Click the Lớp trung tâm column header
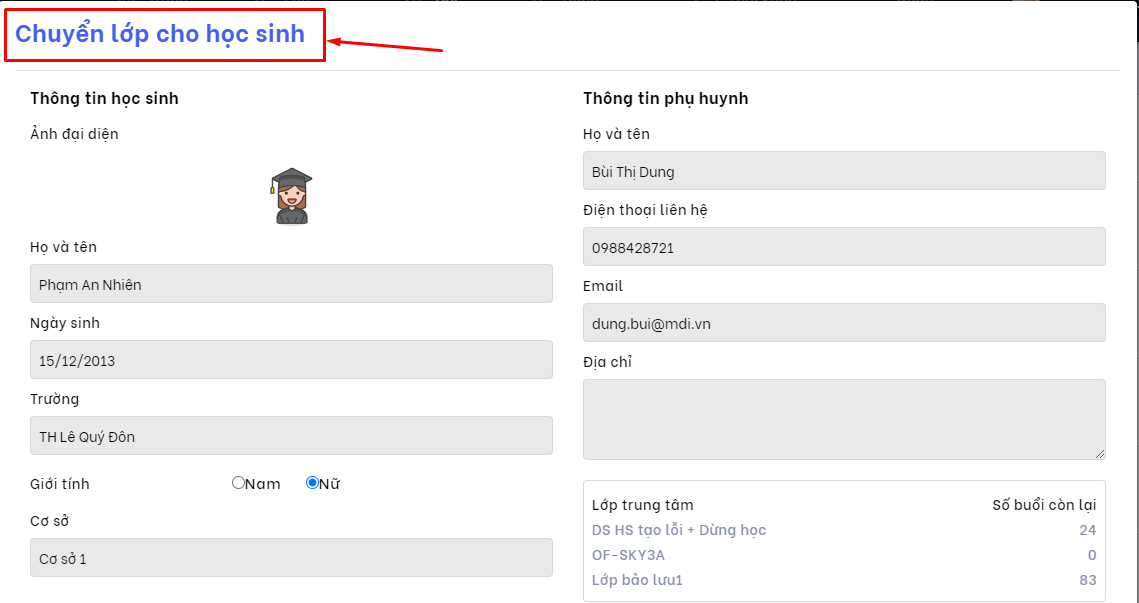The width and height of the screenshot is (1139, 603). [642, 504]
